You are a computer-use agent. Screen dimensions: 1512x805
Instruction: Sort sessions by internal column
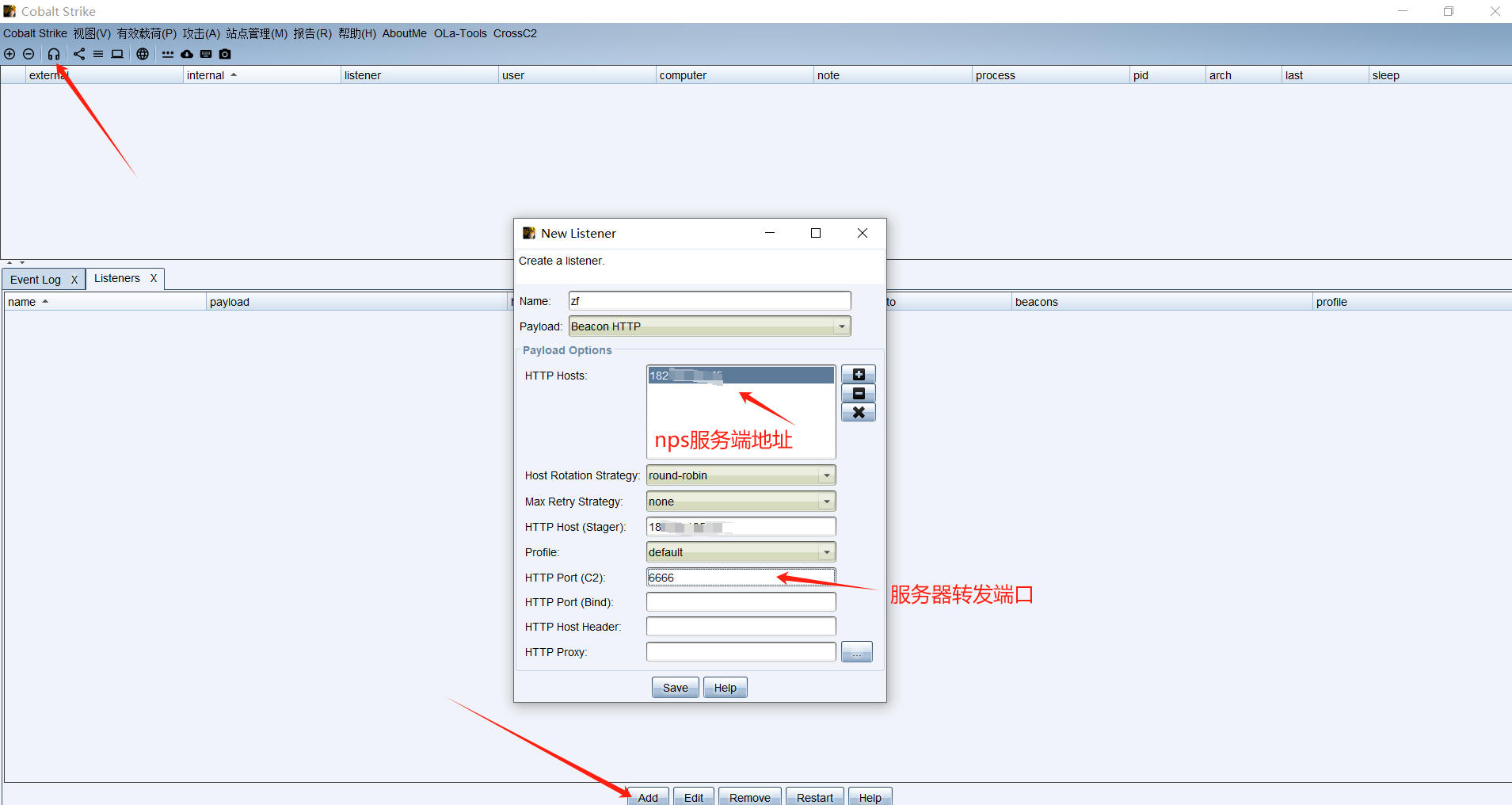(x=262, y=75)
